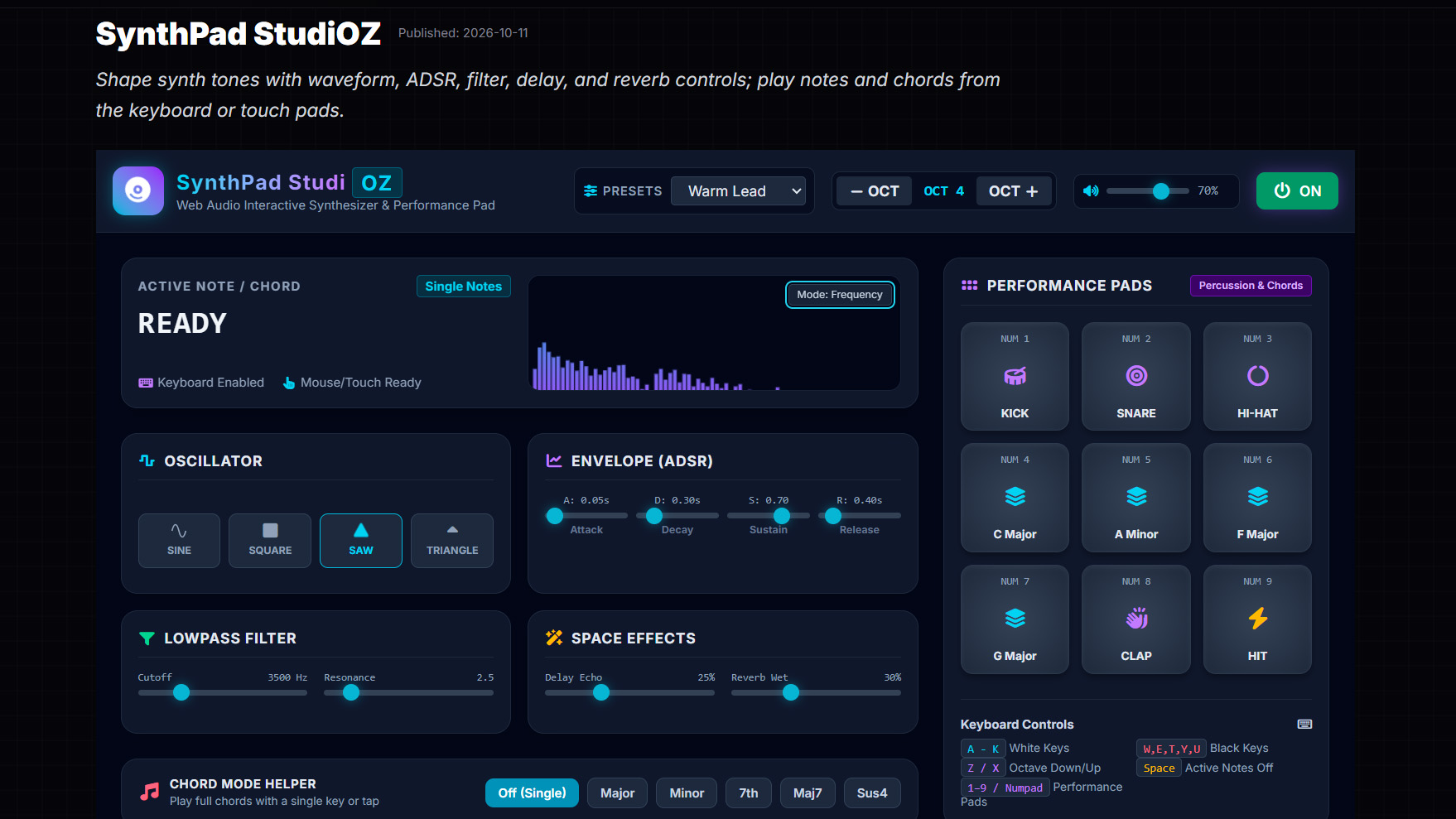The image size is (1456, 819).
Task: Trigger the CLAP pad
Action: (x=1136, y=619)
